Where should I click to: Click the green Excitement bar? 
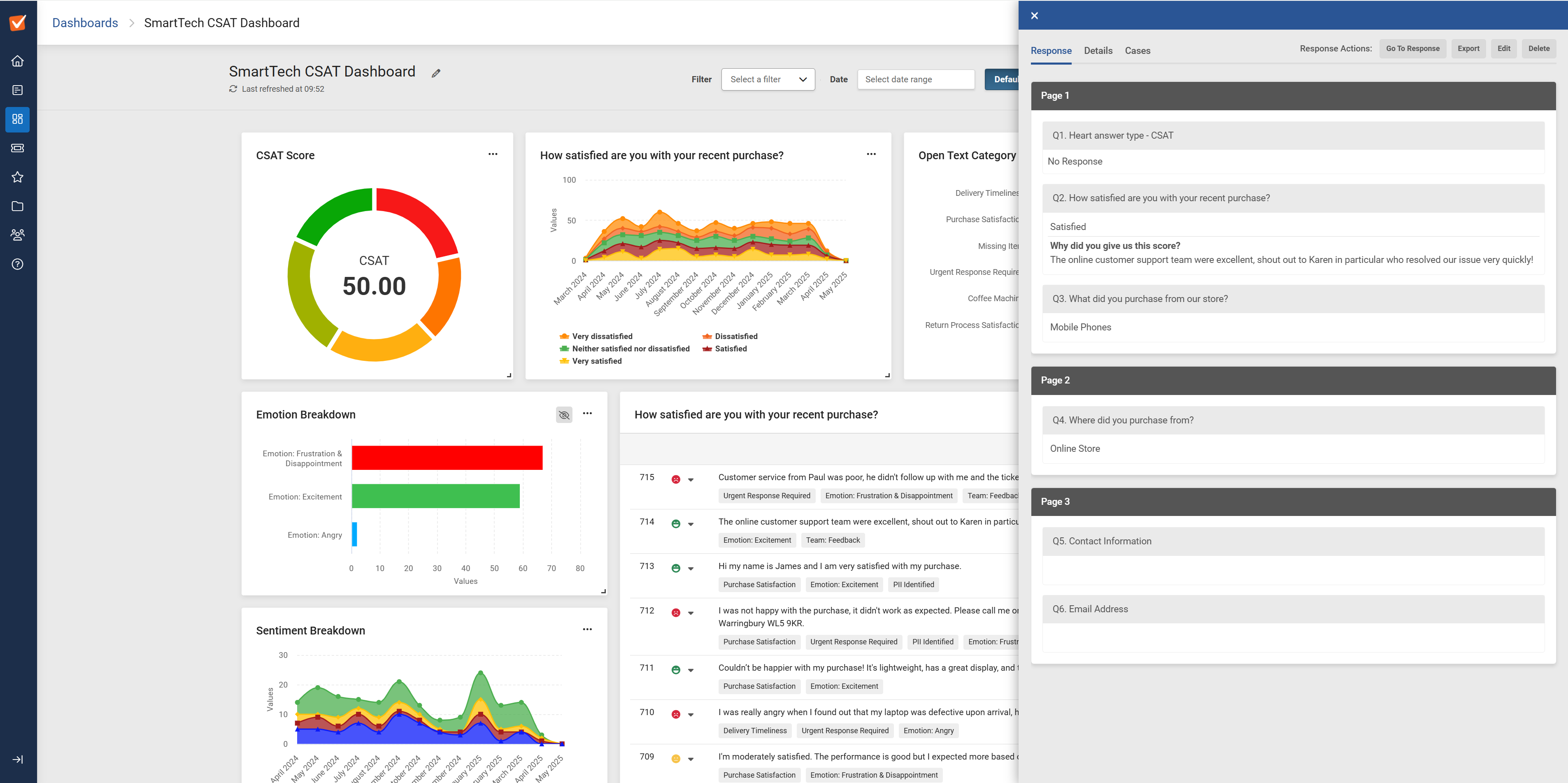pos(436,496)
